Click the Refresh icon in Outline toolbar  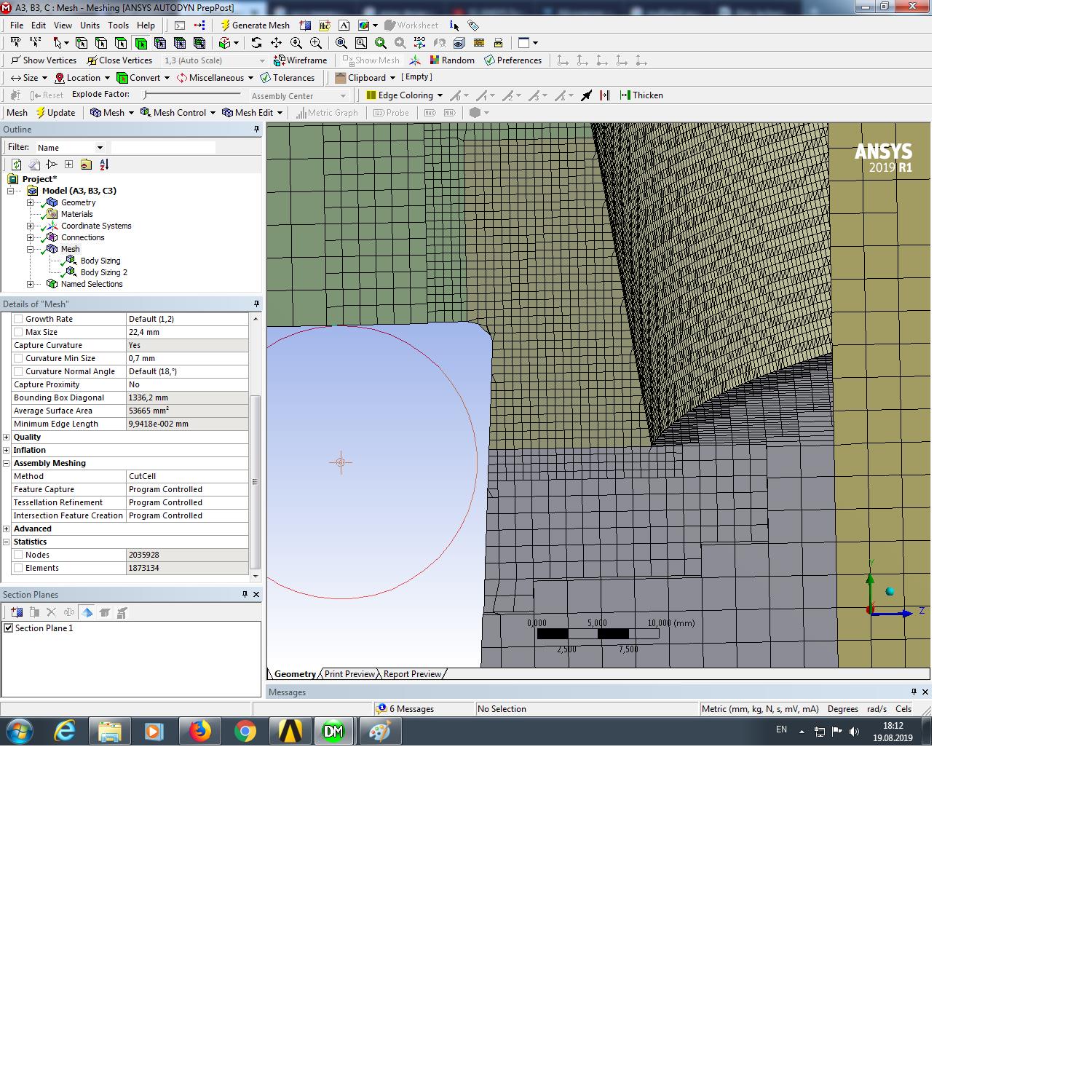click(x=17, y=165)
